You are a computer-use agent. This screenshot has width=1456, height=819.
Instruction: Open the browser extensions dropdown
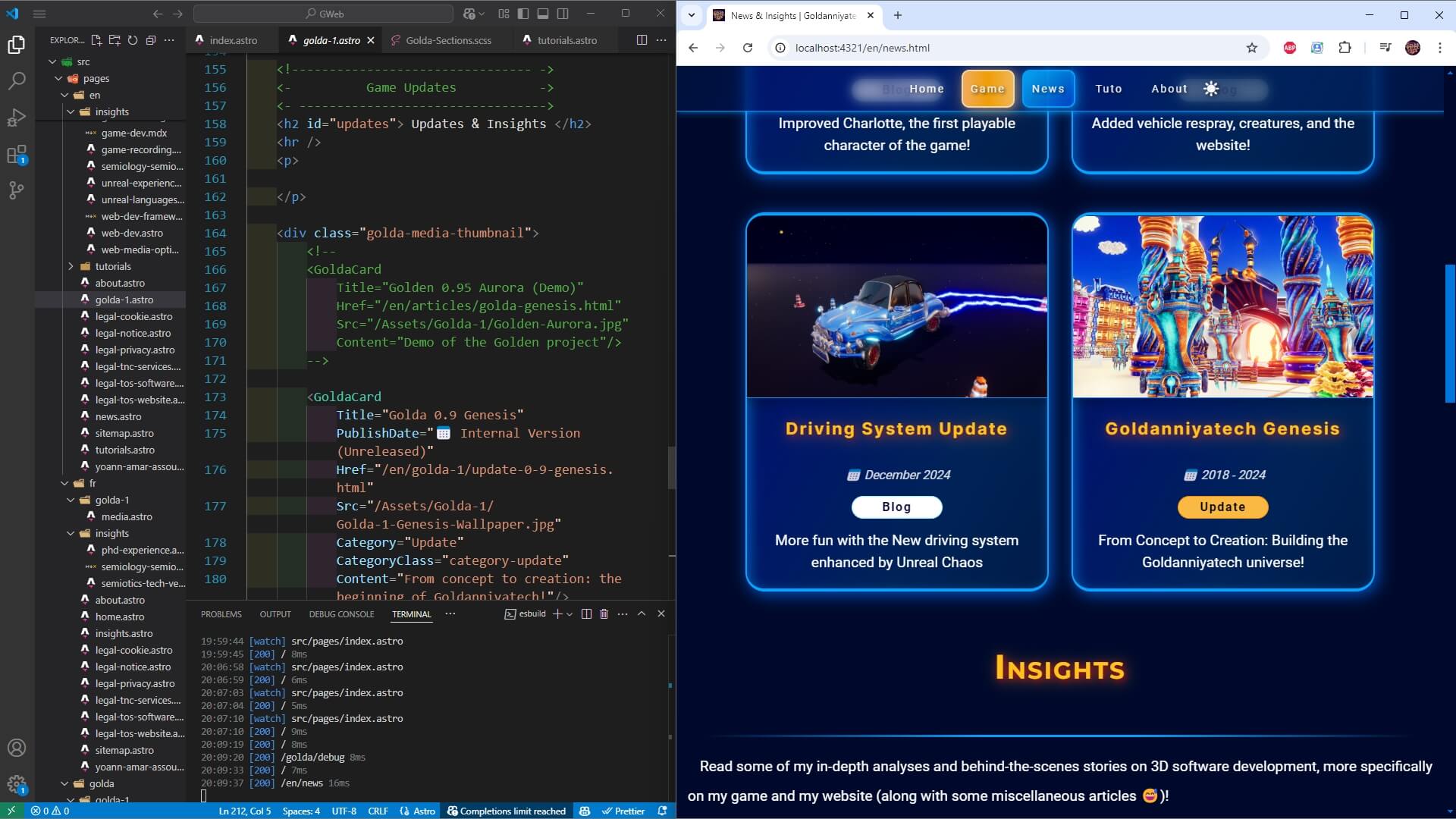(1346, 47)
